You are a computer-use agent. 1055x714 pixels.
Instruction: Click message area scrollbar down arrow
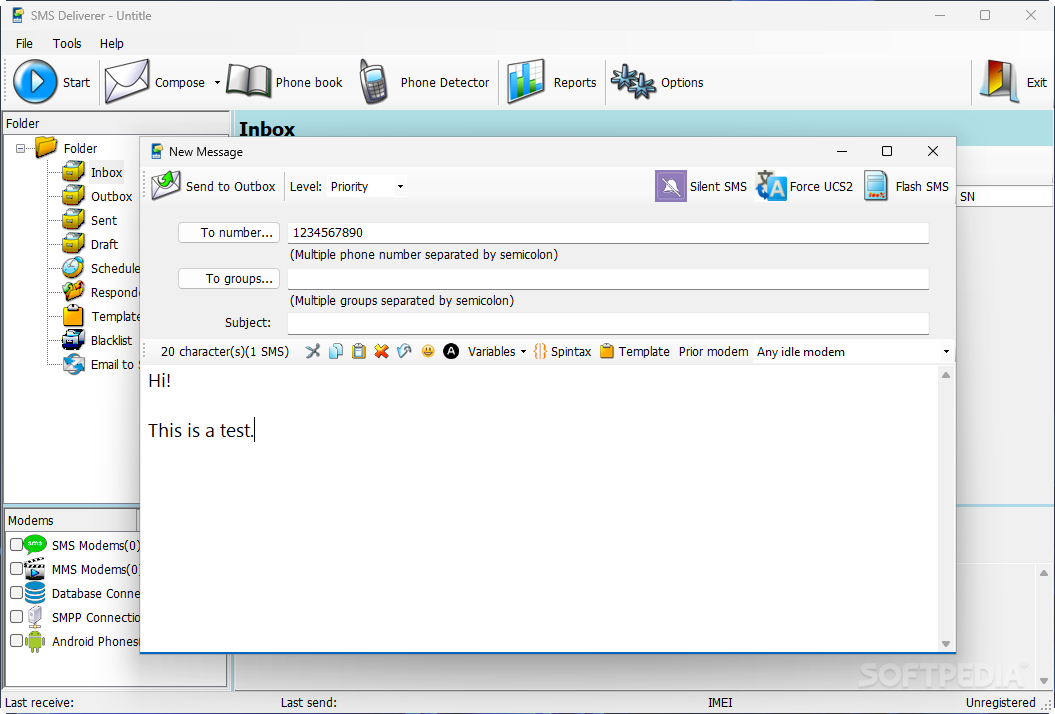[946, 643]
